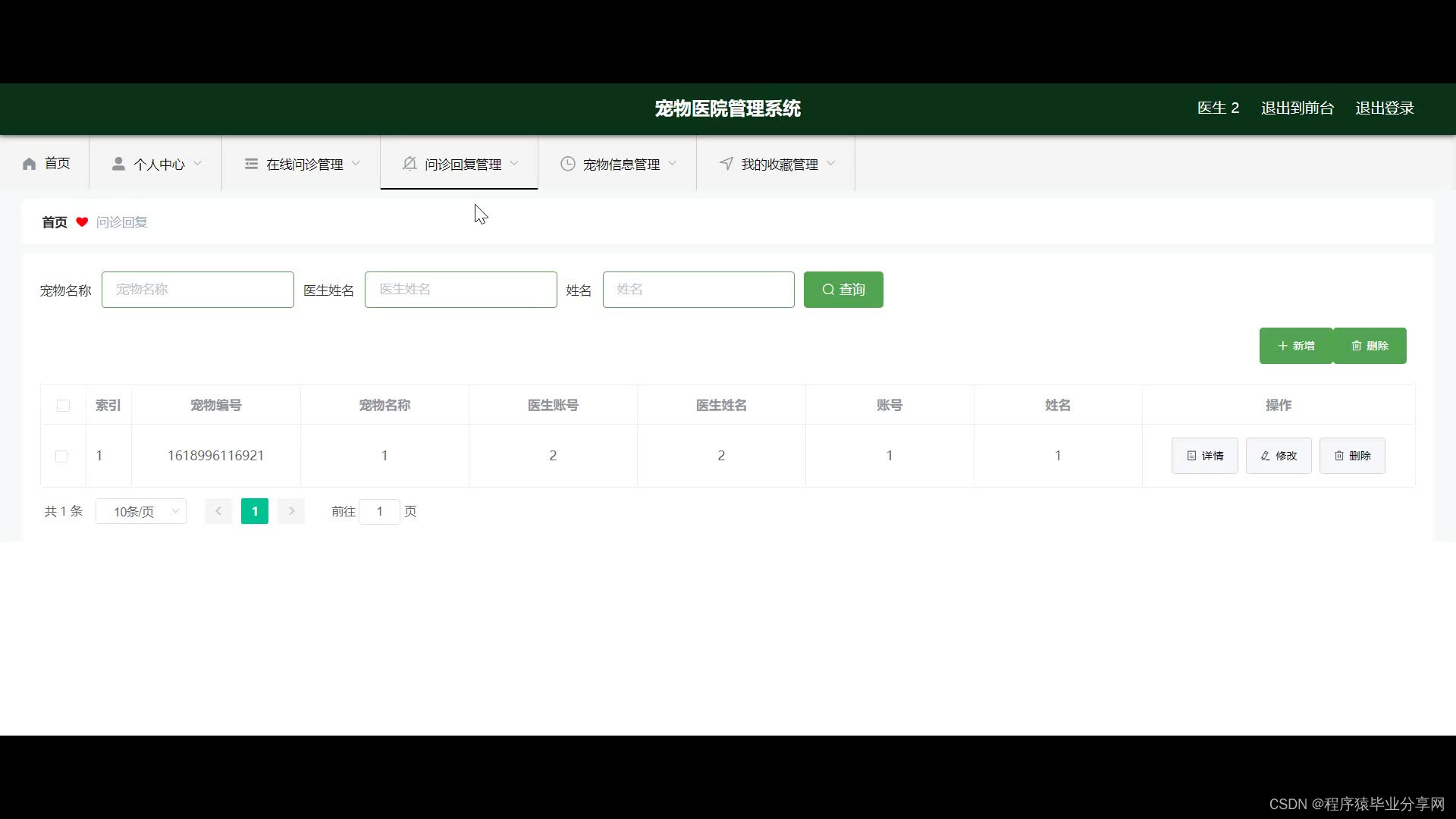Click the person icon for 个人中心
Screen dimensions: 1456x819
[118, 164]
